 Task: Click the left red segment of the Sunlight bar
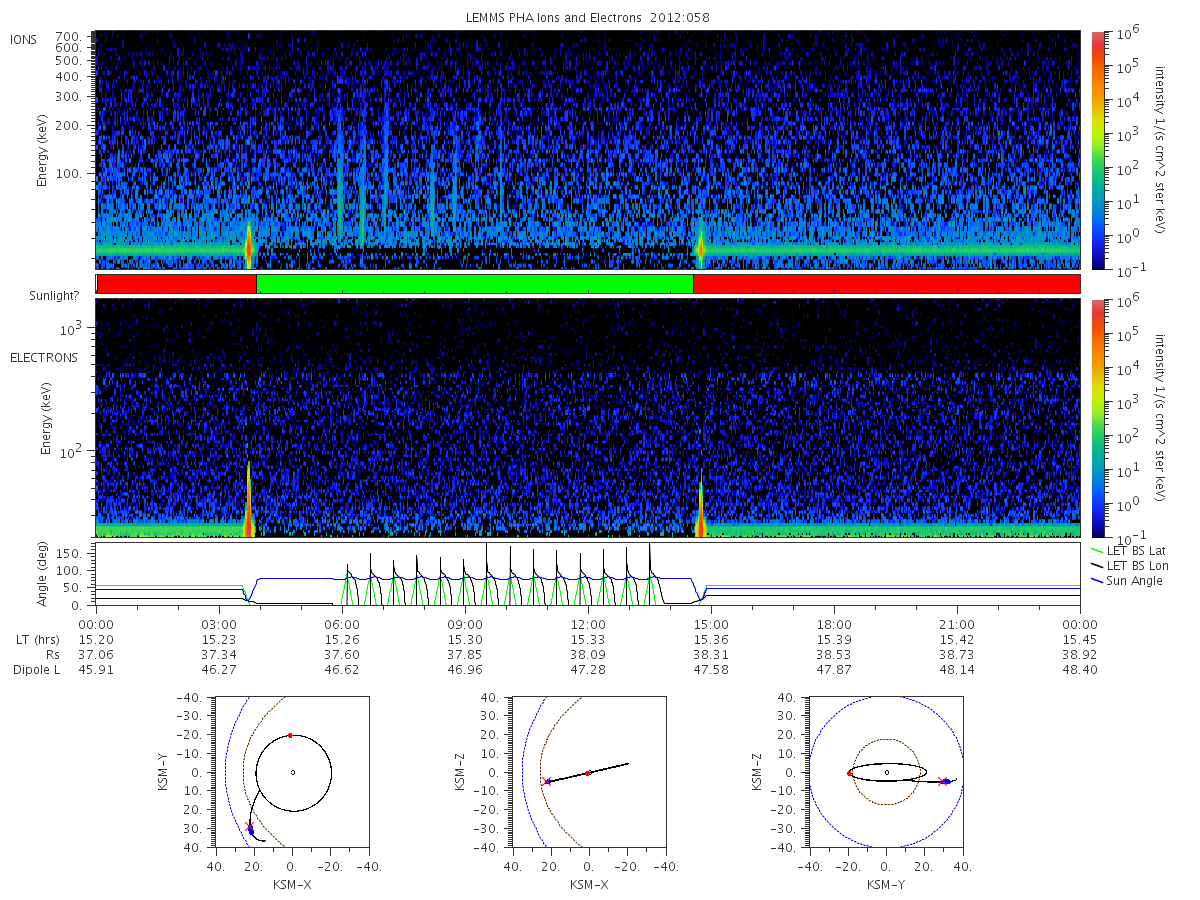coord(177,284)
